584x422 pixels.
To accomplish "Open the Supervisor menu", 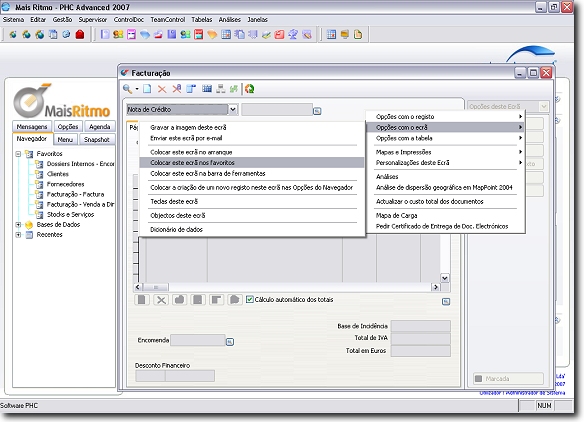I will pyautogui.click(x=92, y=20).
